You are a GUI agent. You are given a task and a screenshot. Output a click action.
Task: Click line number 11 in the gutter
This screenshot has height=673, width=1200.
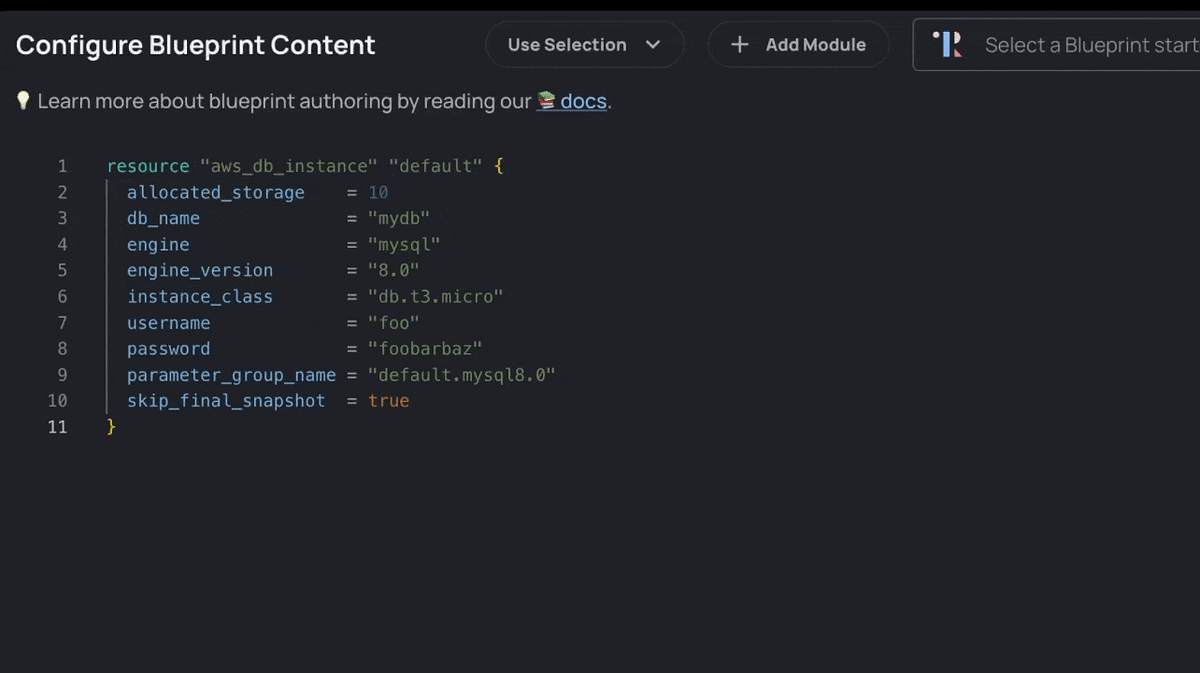coord(57,427)
